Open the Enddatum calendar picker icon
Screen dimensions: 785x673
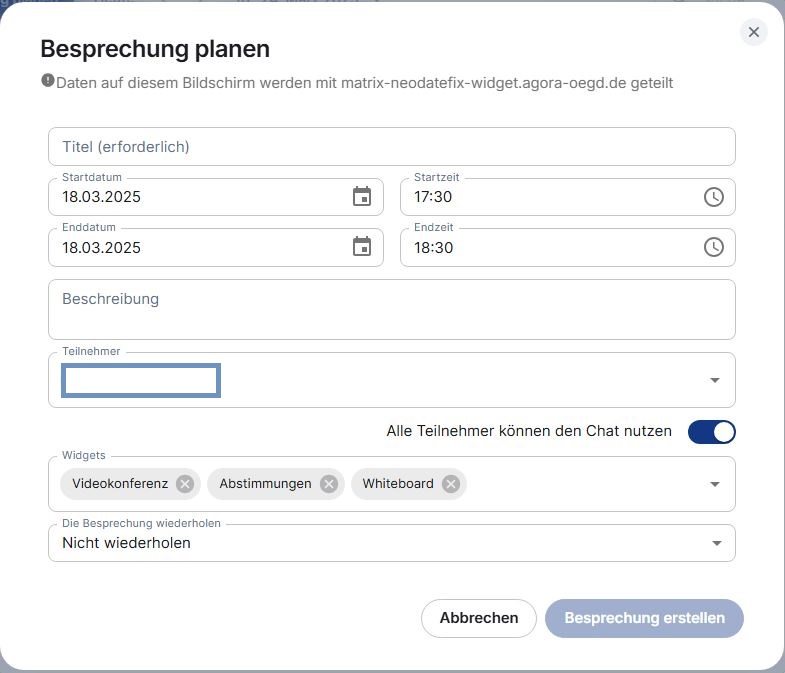tap(362, 247)
